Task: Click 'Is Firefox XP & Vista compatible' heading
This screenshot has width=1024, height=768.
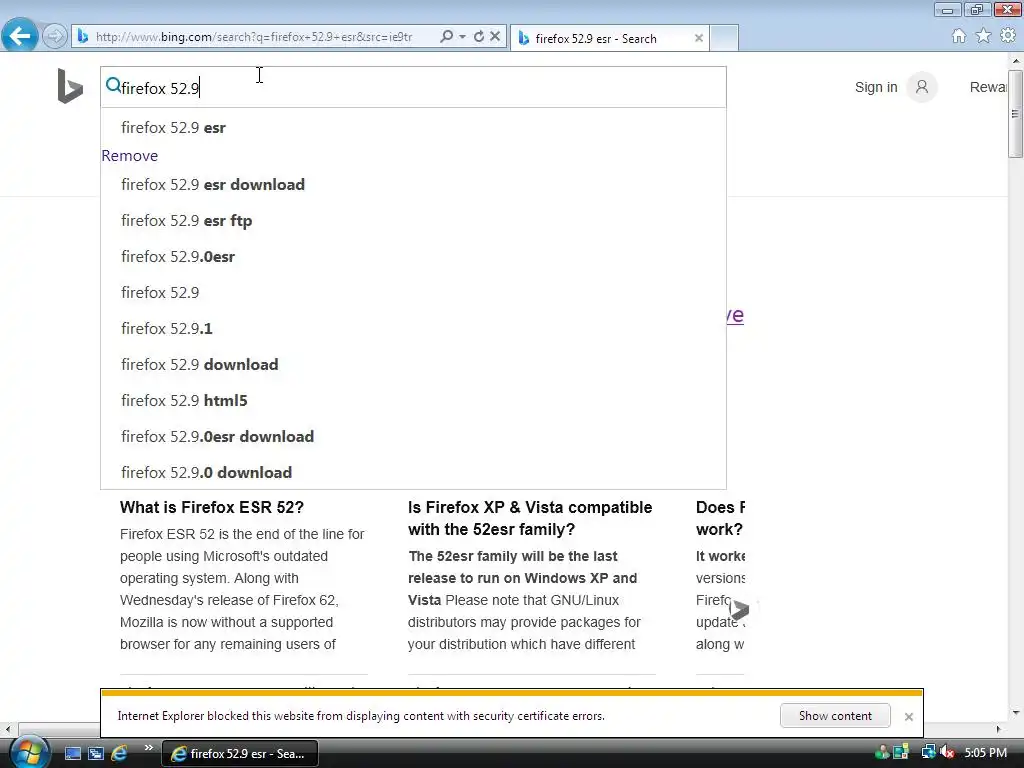Action: click(x=530, y=519)
